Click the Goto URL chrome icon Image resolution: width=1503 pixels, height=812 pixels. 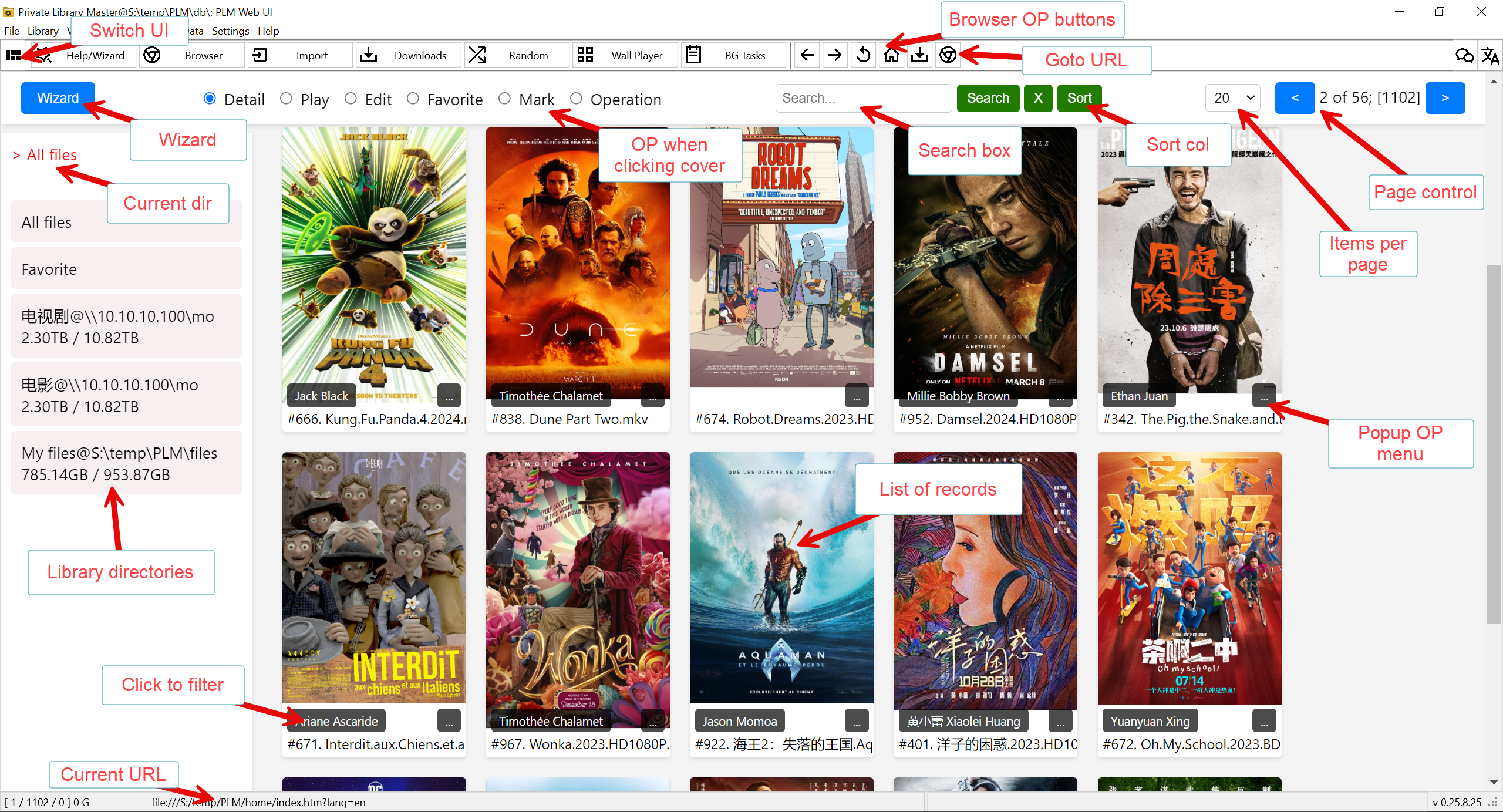[x=948, y=55]
